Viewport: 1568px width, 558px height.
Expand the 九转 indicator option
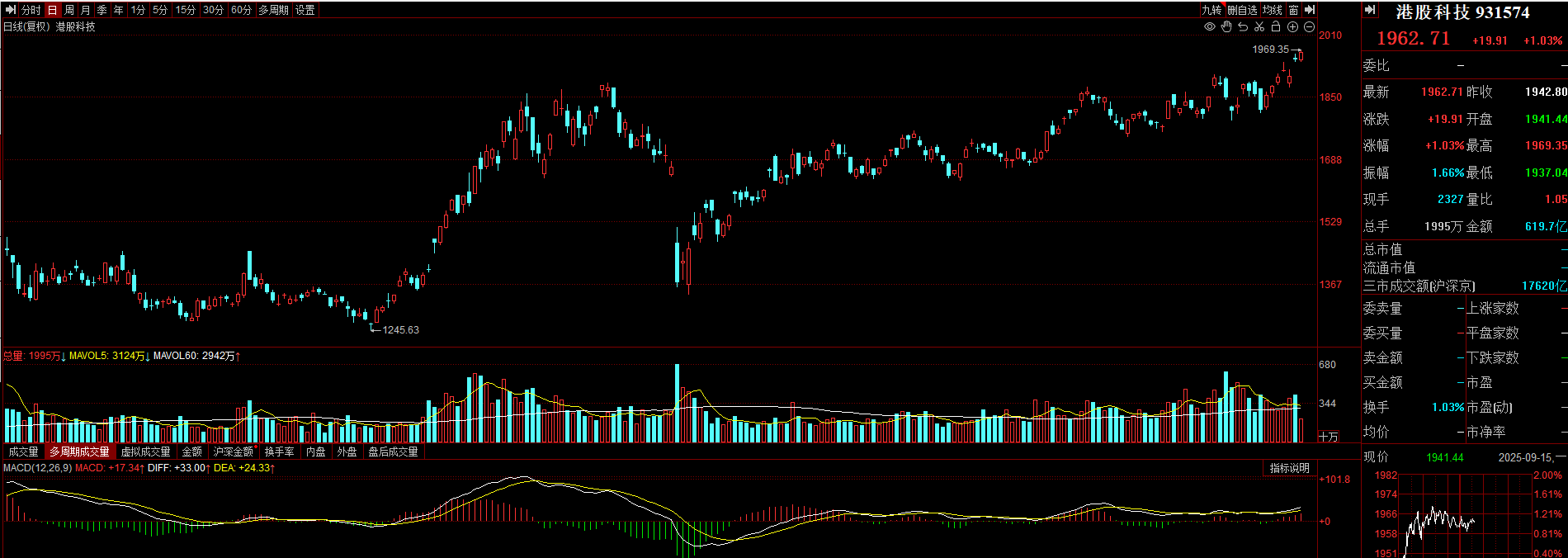pyautogui.click(x=1211, y=10)
